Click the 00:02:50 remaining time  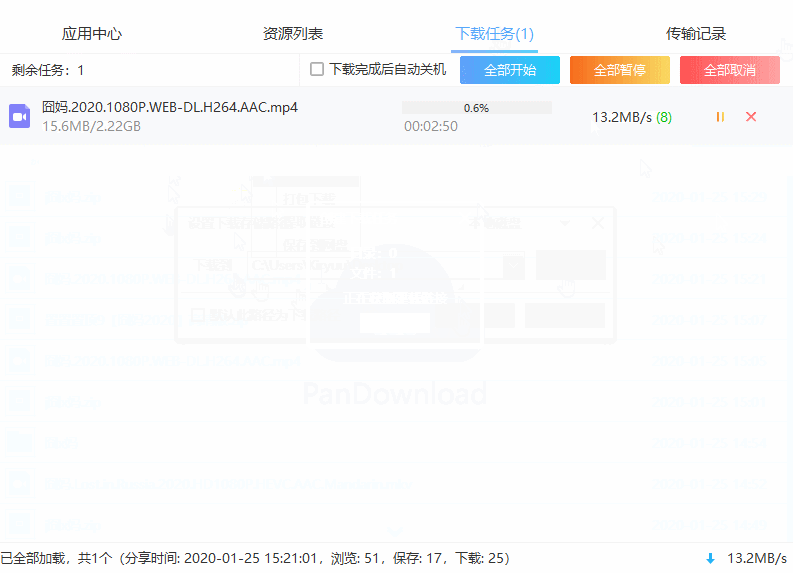coord(431,127)
